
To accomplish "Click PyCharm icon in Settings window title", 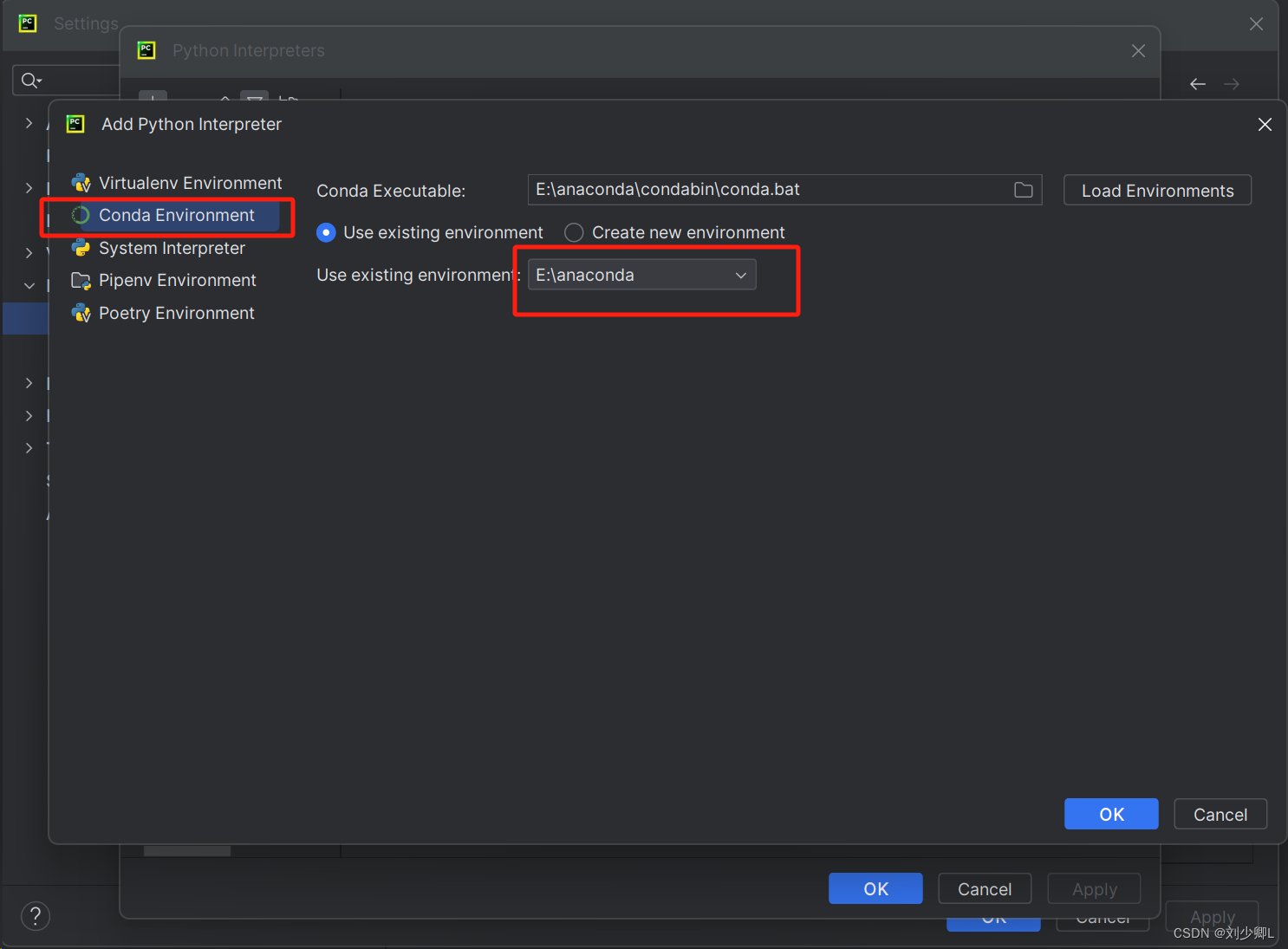I will point(28,23).
